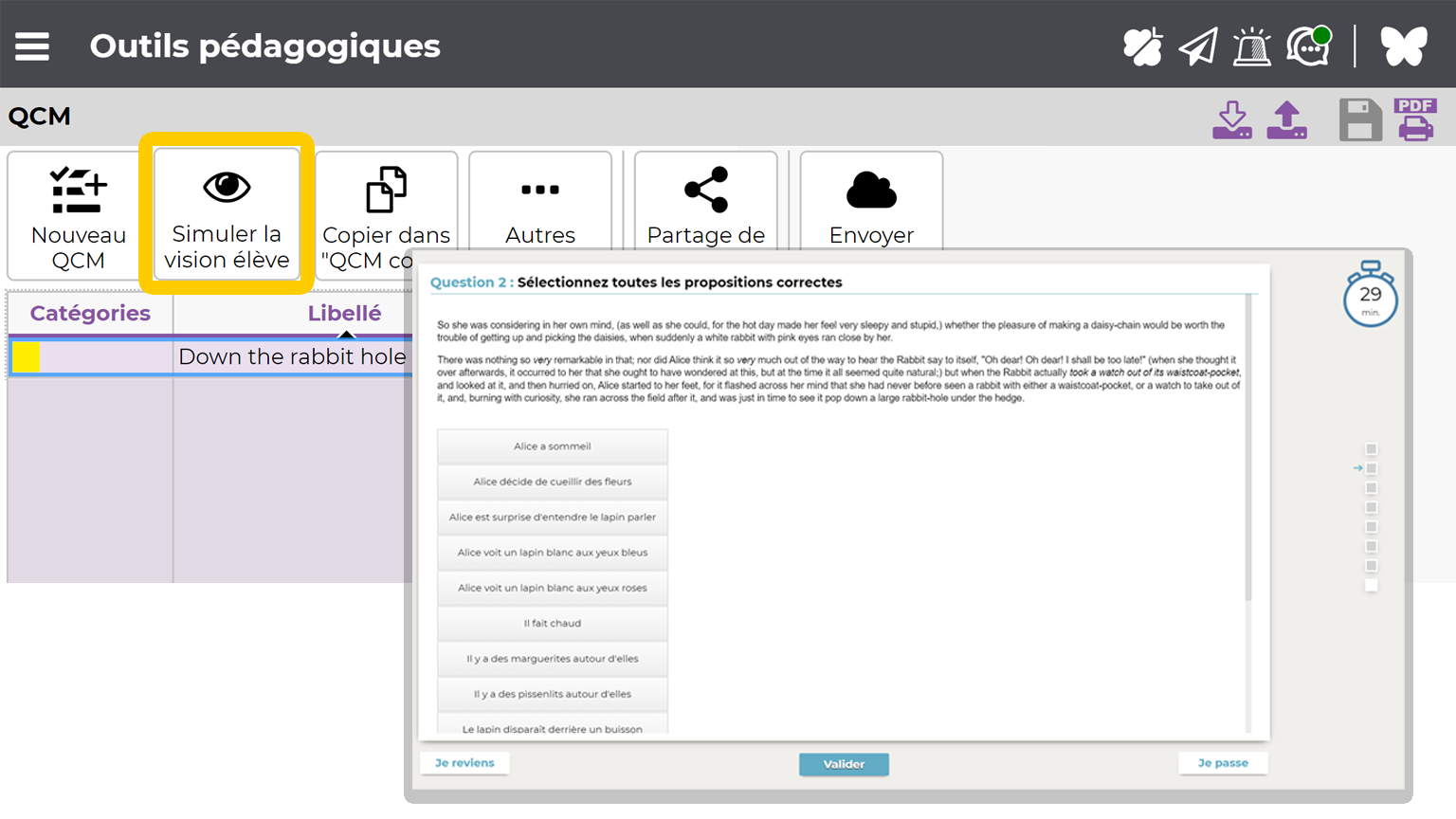Viewport: 1456px width, 819px height.
Task: Open the hamburger main menu
Action: tap(32, 45)
